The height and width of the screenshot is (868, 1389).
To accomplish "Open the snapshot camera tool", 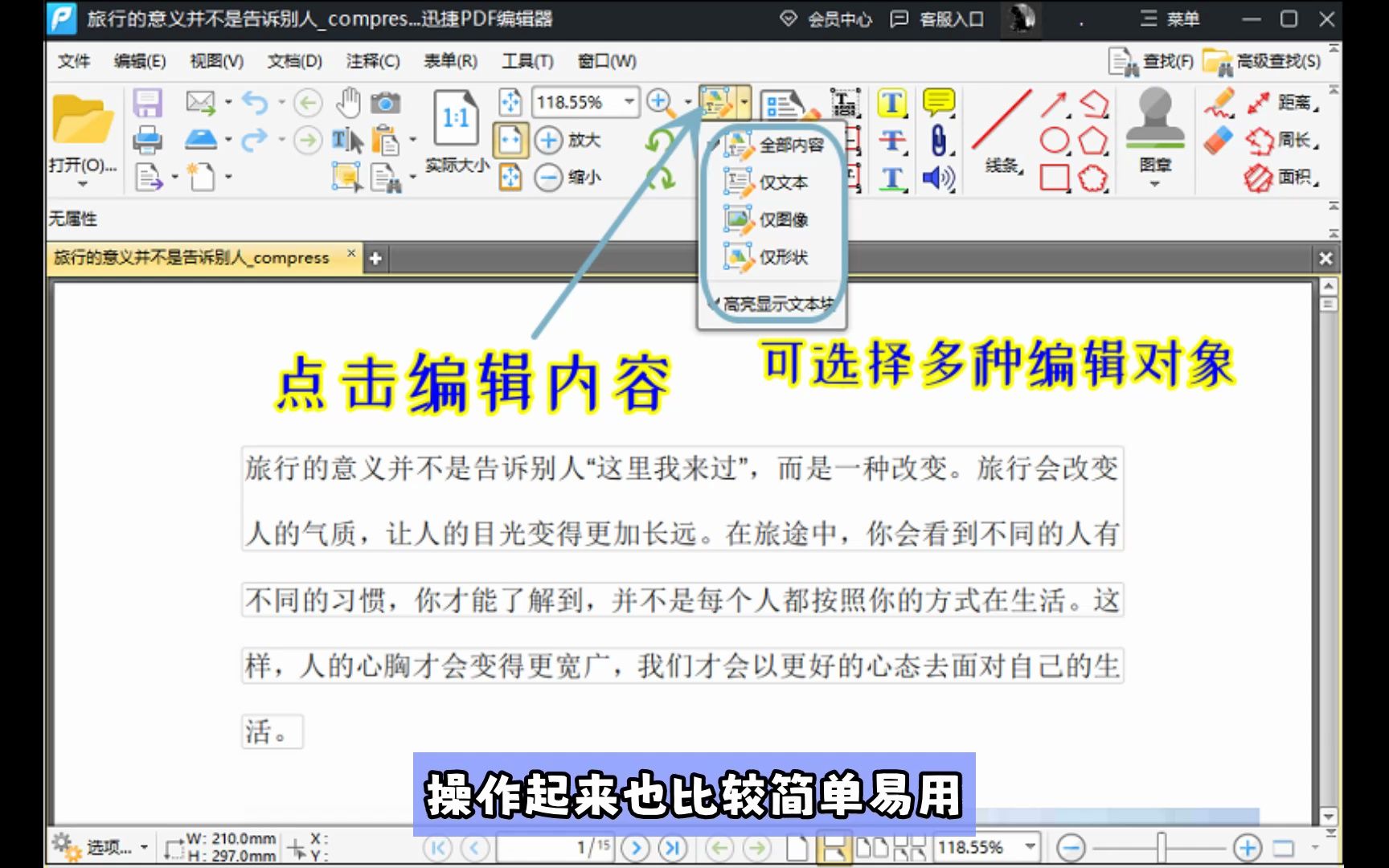I will pyautogui.click(x=387, y=102).
